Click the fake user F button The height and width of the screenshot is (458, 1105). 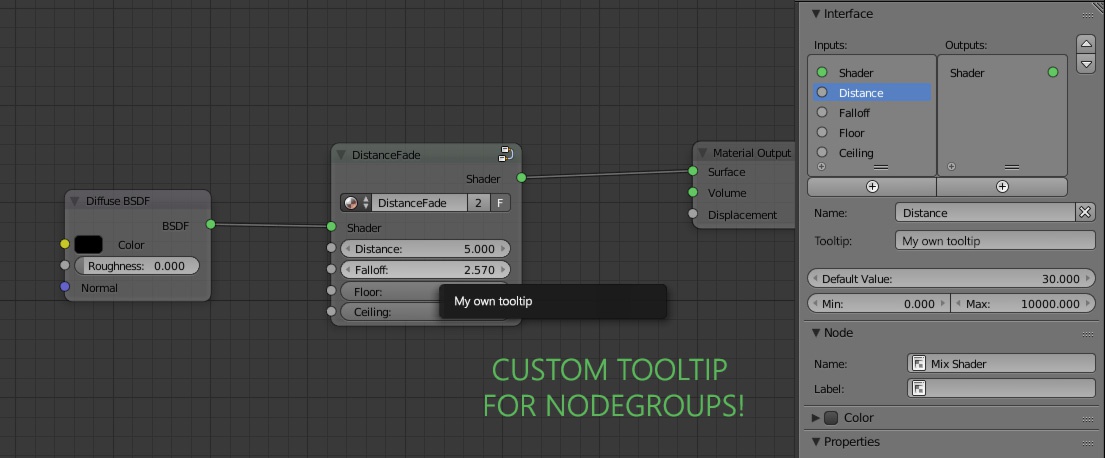(x=500, y=203)
